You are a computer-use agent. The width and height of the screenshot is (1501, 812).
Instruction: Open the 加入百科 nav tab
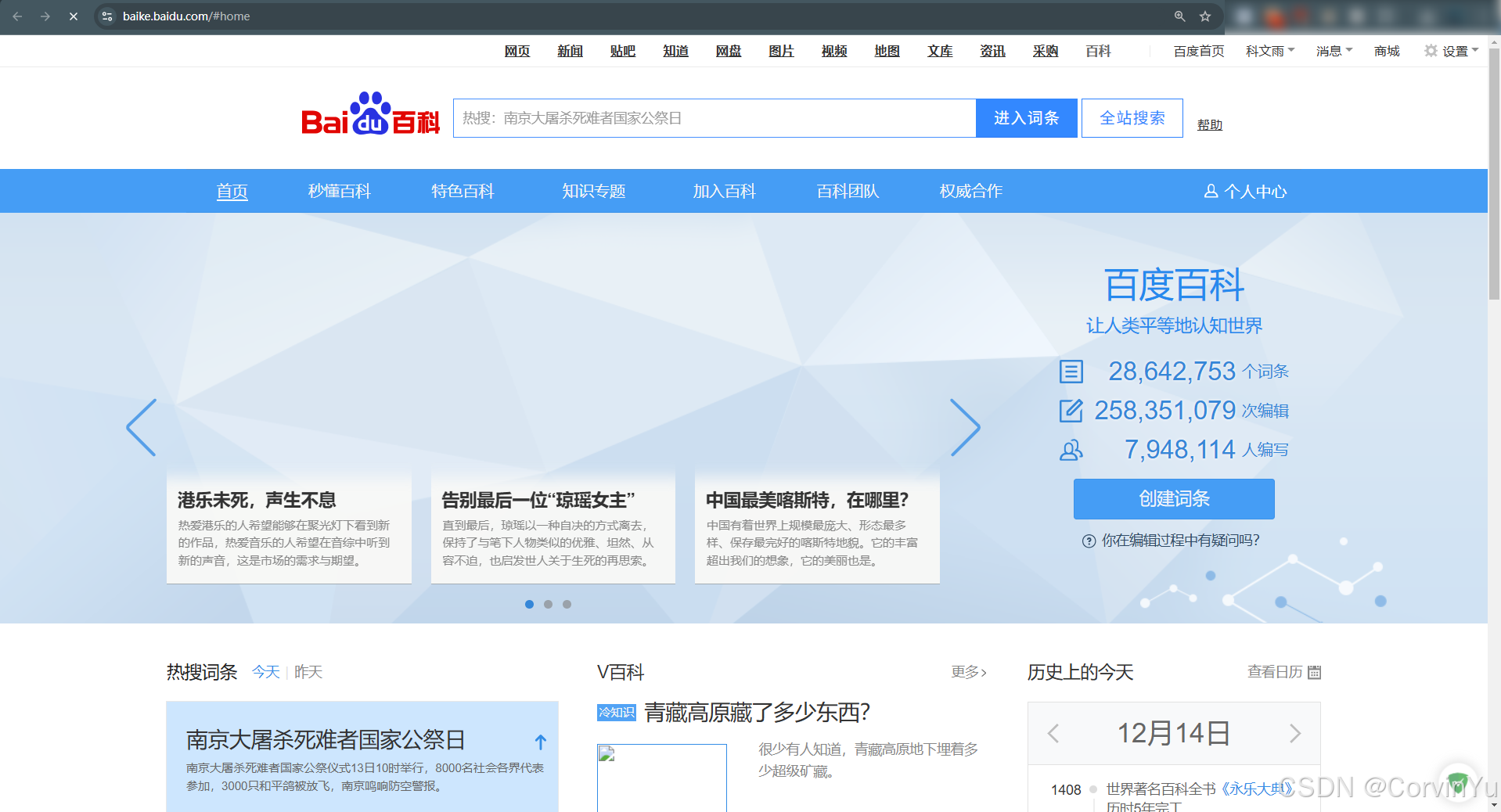725,191
